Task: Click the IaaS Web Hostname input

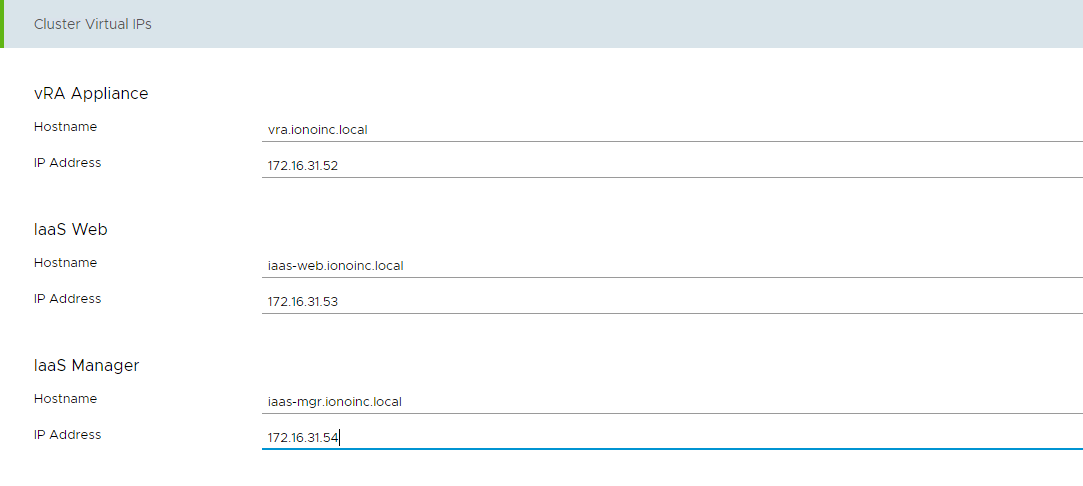Action: click(670, 265)
